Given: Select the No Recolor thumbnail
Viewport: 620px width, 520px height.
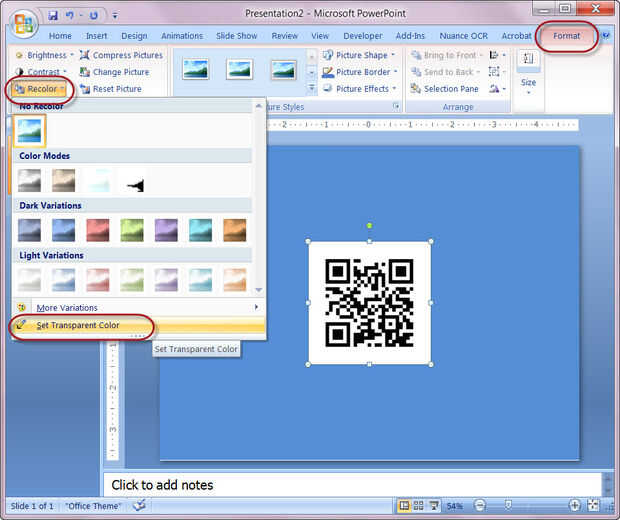Looking at the screenshot, I should (x=30, y=130).
